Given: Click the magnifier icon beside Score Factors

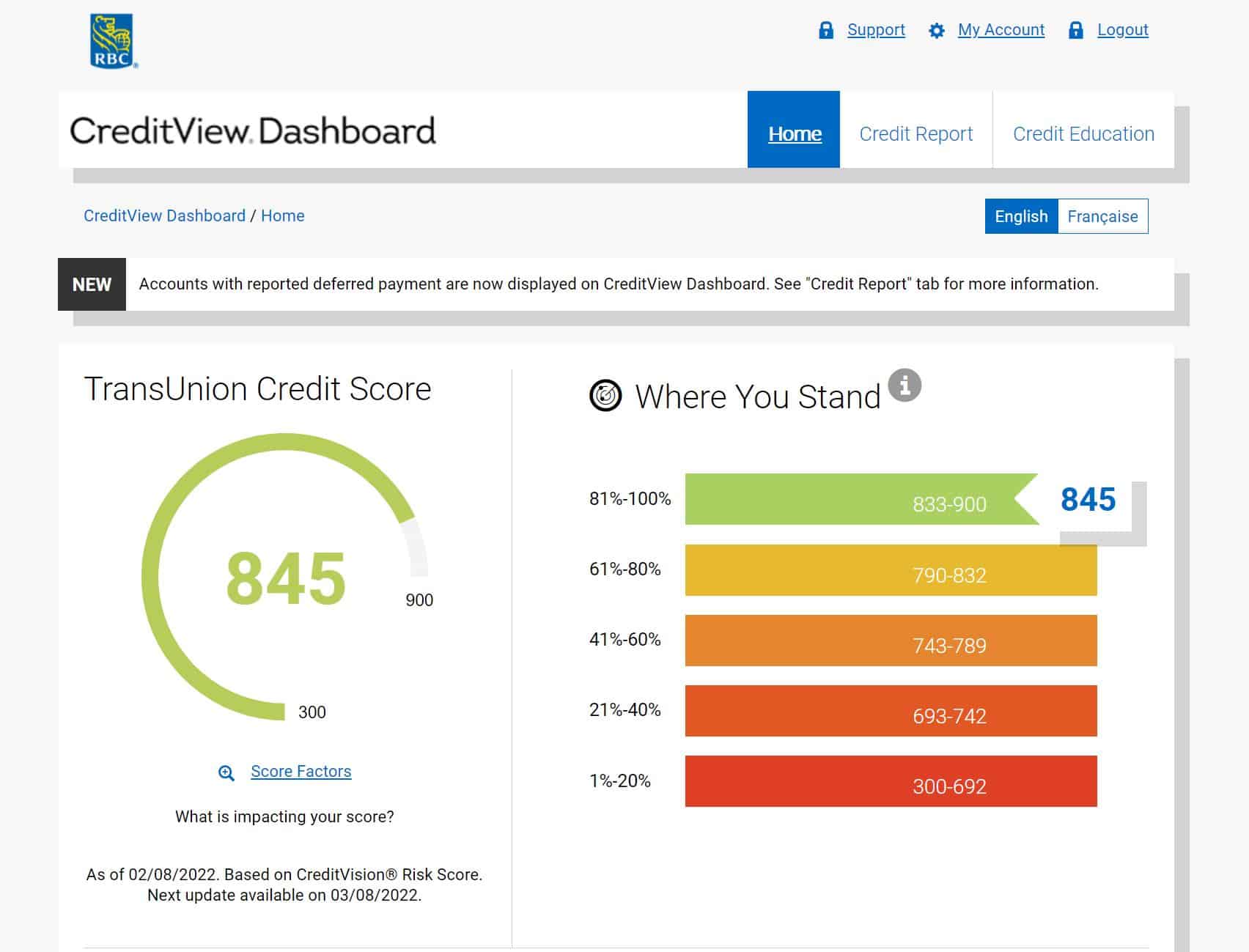Looking at the screenshot, I should (225, 771).
